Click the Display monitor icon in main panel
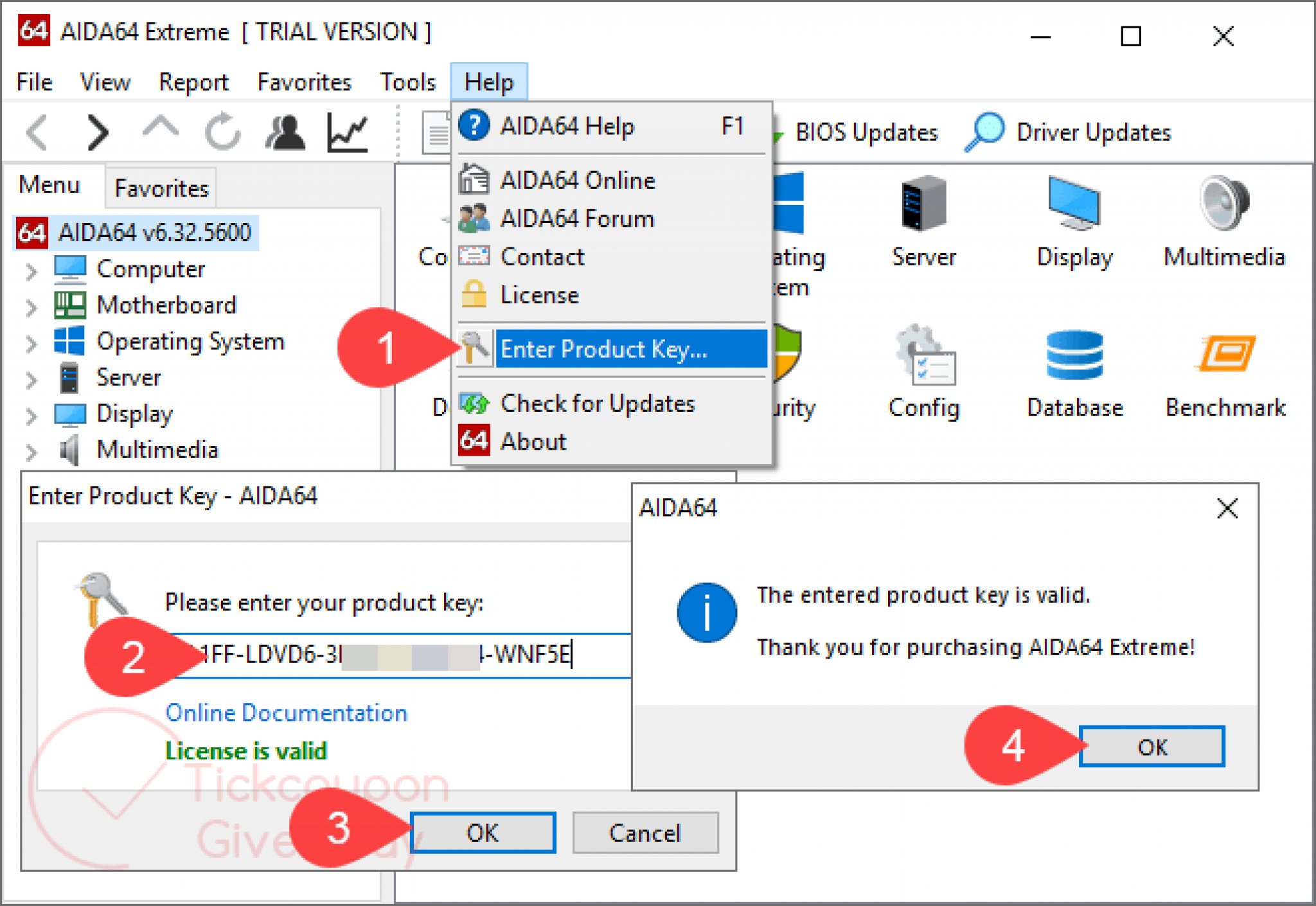1316x906 pixels. pos(1074,204)
